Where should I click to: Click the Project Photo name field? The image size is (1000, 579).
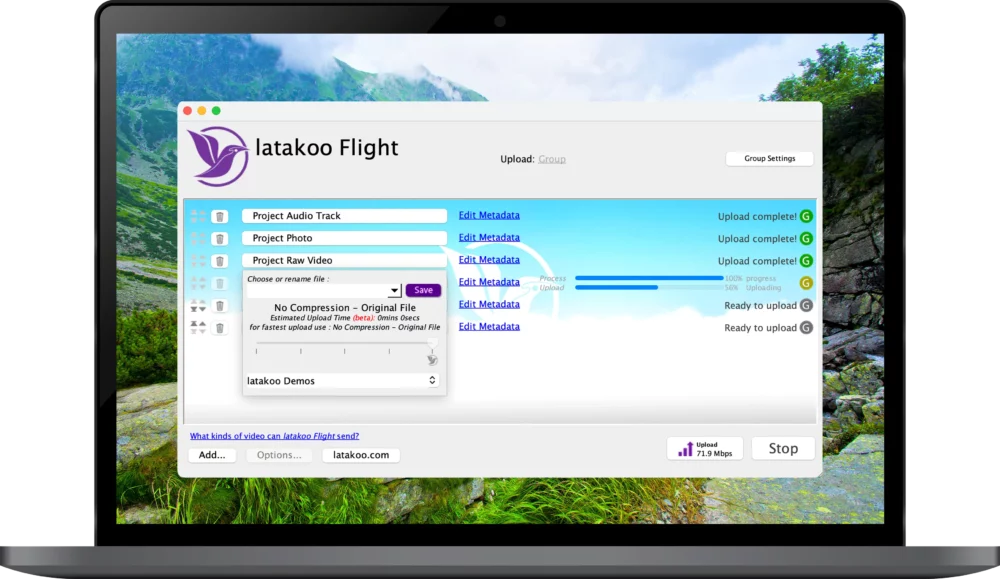coord(344,238)
